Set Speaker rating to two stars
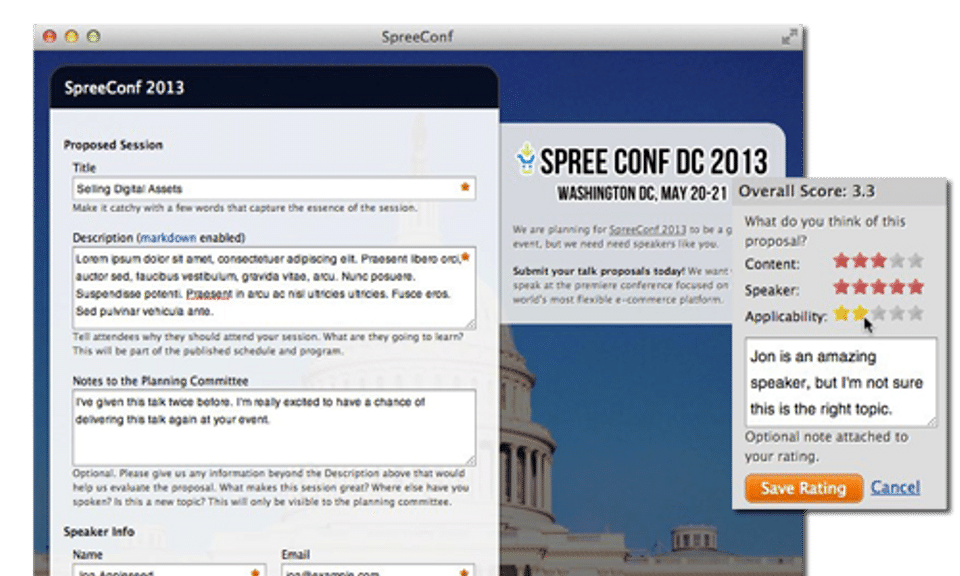 (860, 287)
